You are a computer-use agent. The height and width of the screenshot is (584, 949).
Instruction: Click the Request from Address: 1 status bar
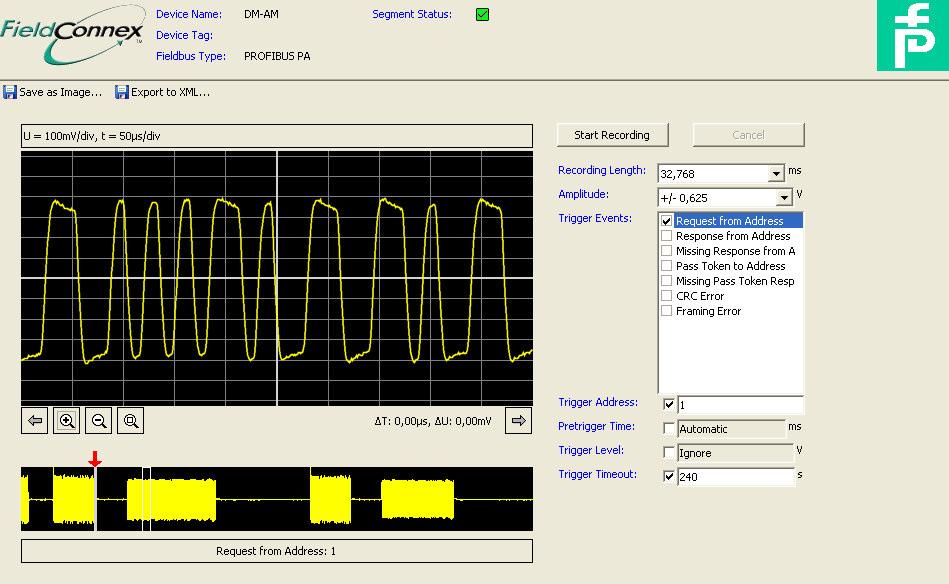click(277, 551)
